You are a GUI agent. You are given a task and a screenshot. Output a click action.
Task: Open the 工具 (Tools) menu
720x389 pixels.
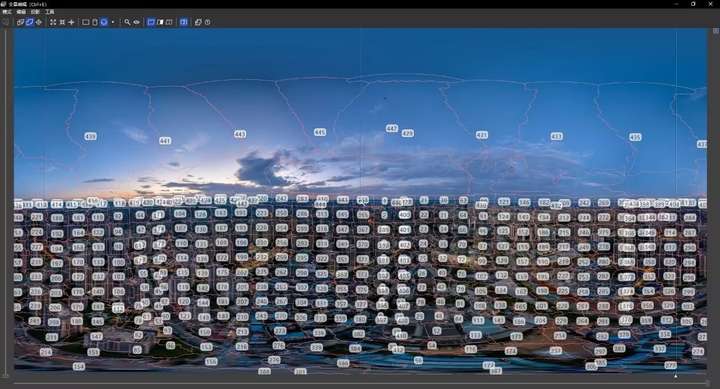pos(50,11)
